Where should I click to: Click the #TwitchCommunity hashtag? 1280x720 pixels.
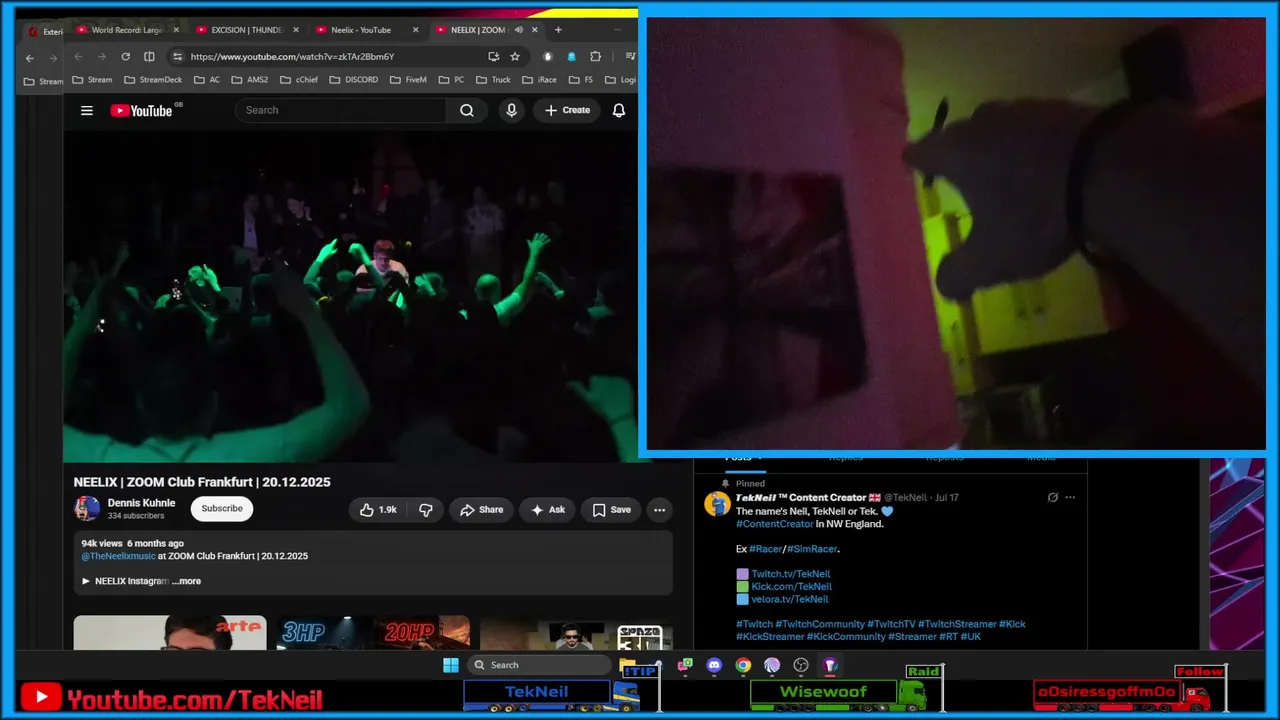[x=820, y=624]
